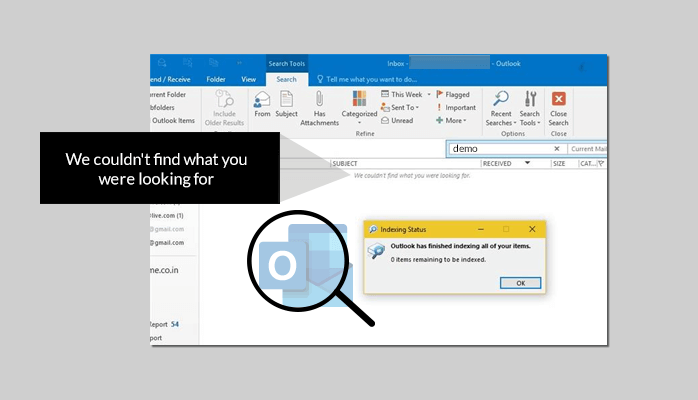Image resolution: width=698 pixels, height=400 pixels.
Task: Open Search Tools options
Action: coord(530,108)
